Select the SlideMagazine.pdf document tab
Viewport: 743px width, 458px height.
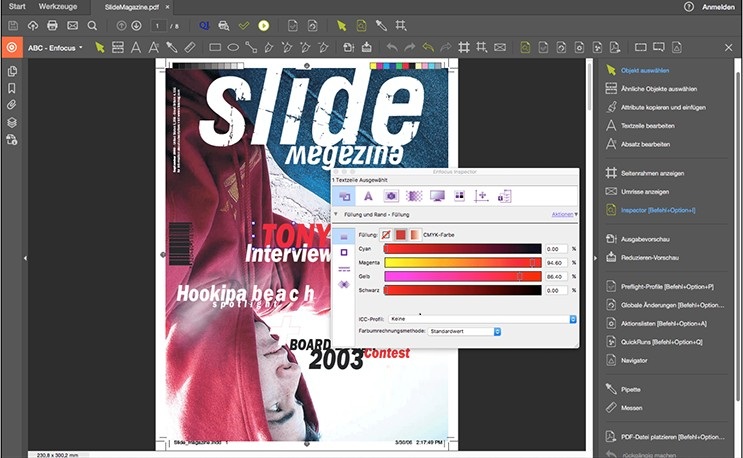pos(131,7)
